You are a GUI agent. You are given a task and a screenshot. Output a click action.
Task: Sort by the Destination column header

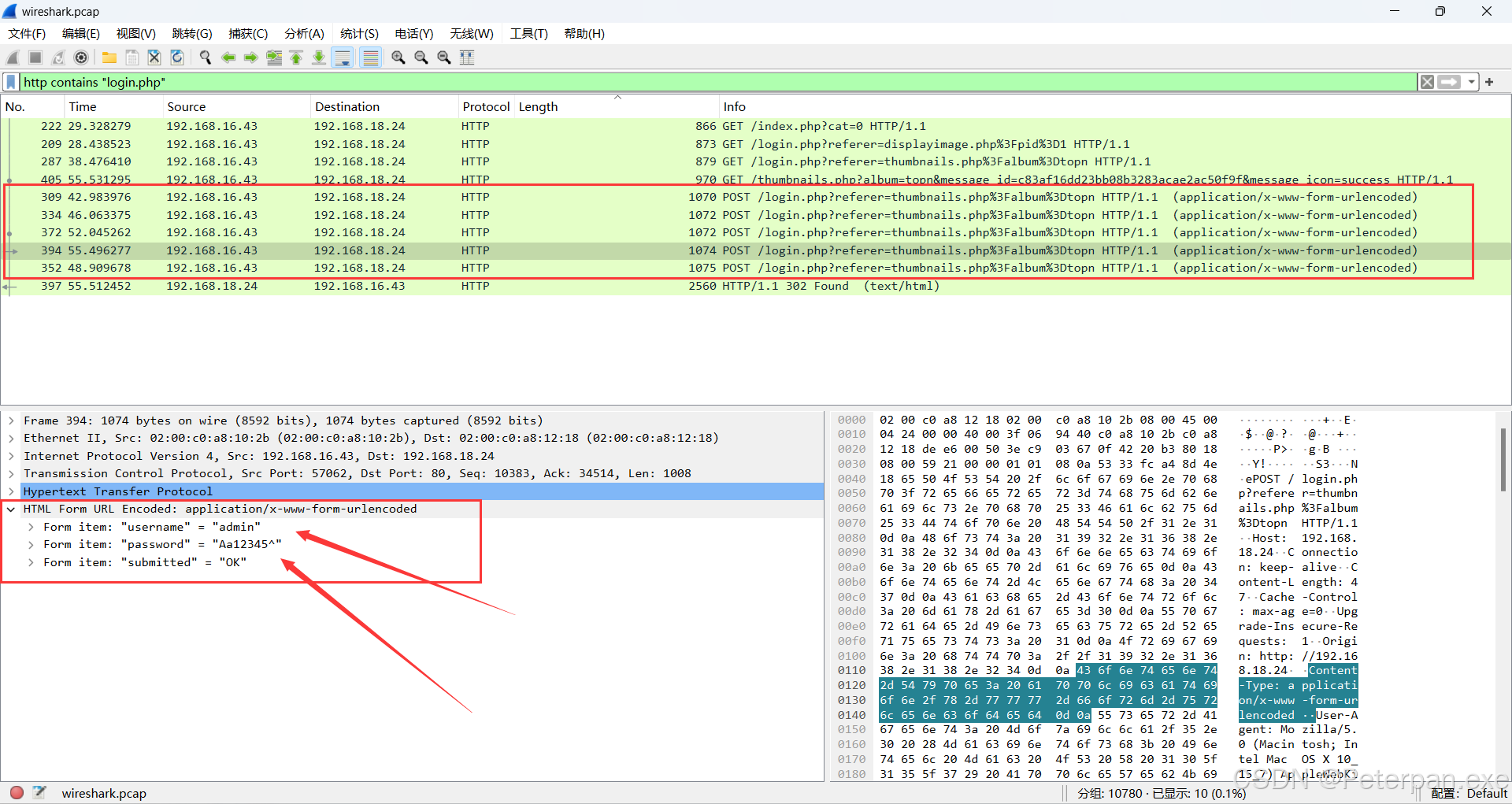384,106
